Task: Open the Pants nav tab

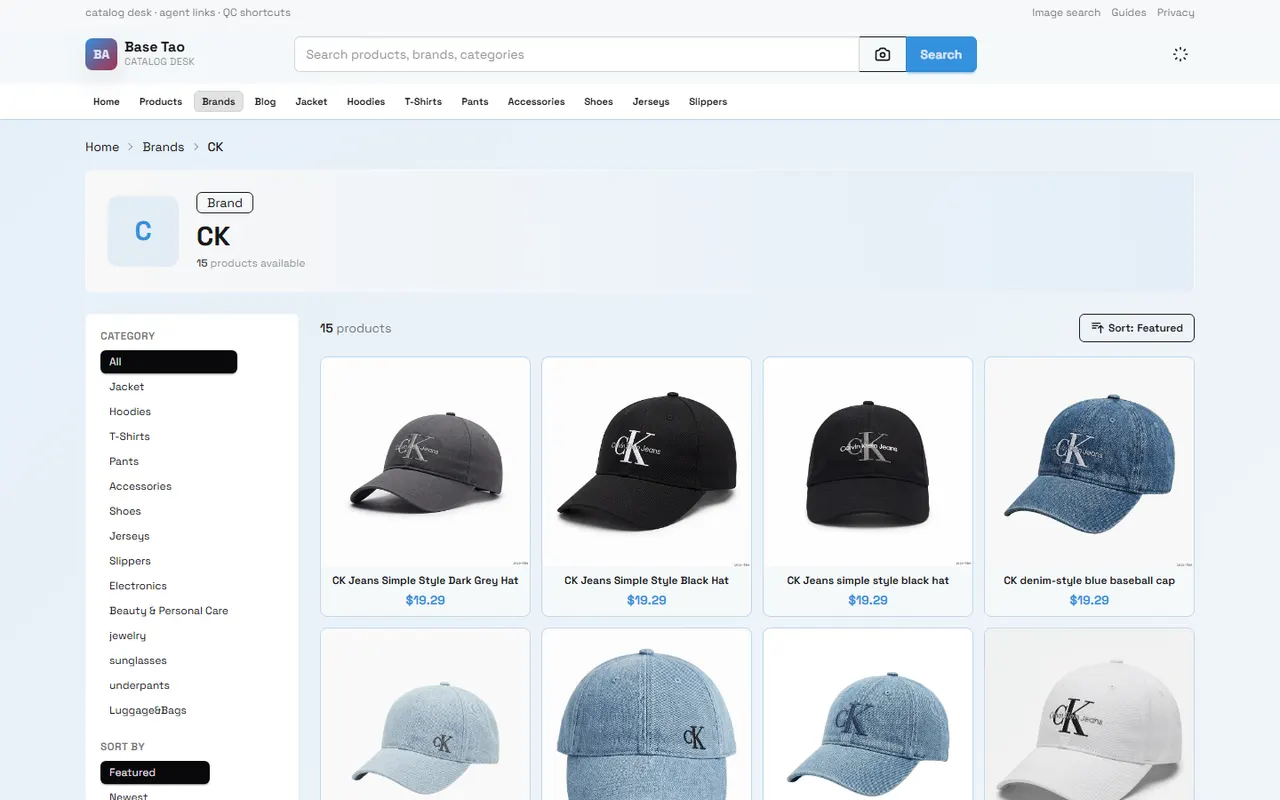Action: click(x=475, y=102)
